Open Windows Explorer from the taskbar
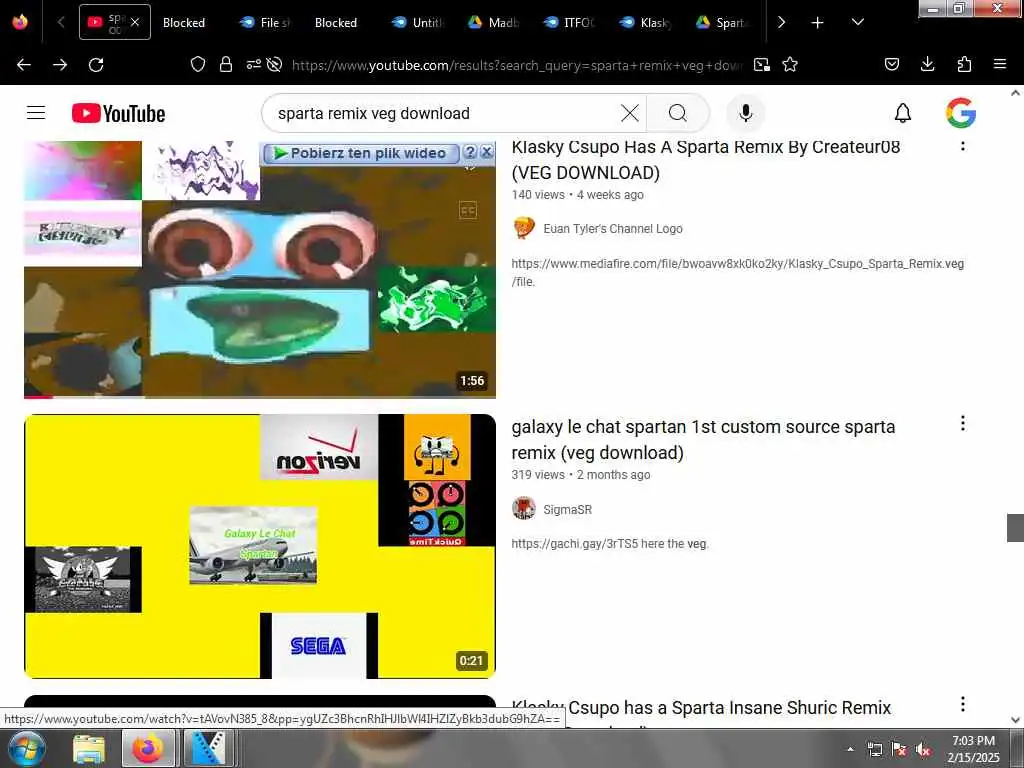Screen dimensions: 1024x768 [89, 748]
